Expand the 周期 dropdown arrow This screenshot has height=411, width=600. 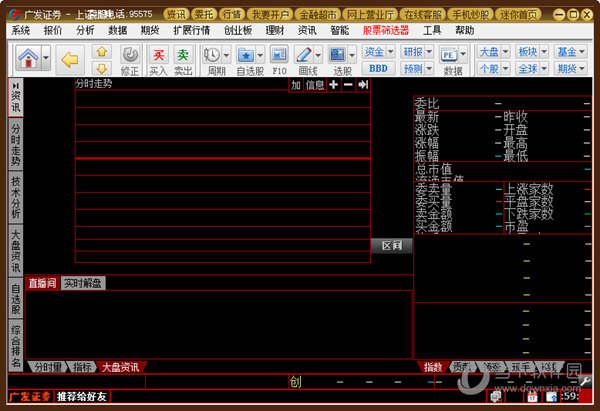click(x=226, y=55)
